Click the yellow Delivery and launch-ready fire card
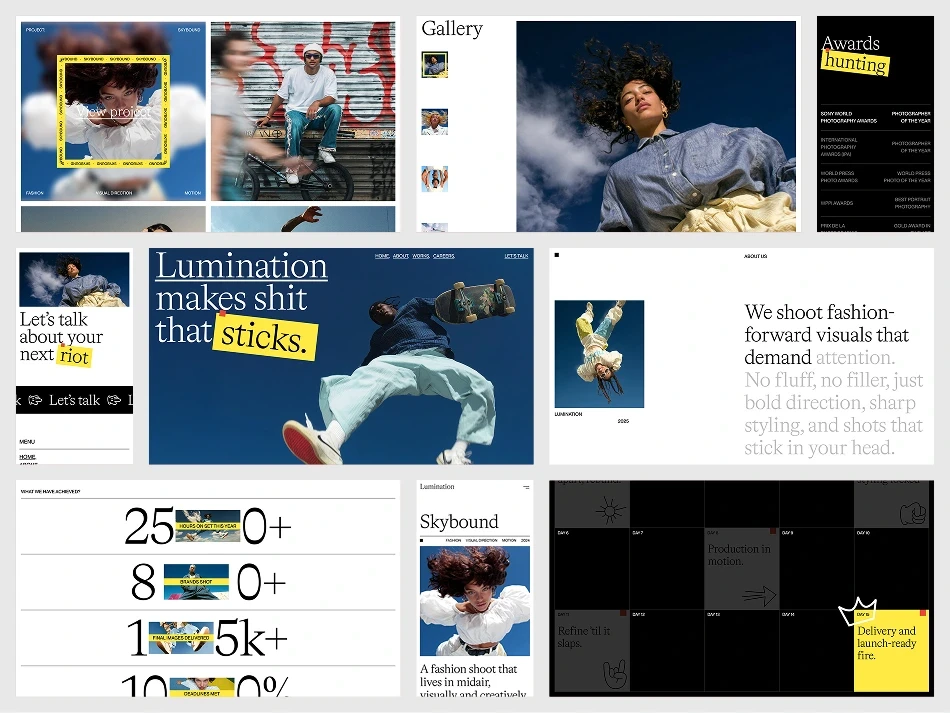This screenshot has width=950, height=713. point(891,650)
